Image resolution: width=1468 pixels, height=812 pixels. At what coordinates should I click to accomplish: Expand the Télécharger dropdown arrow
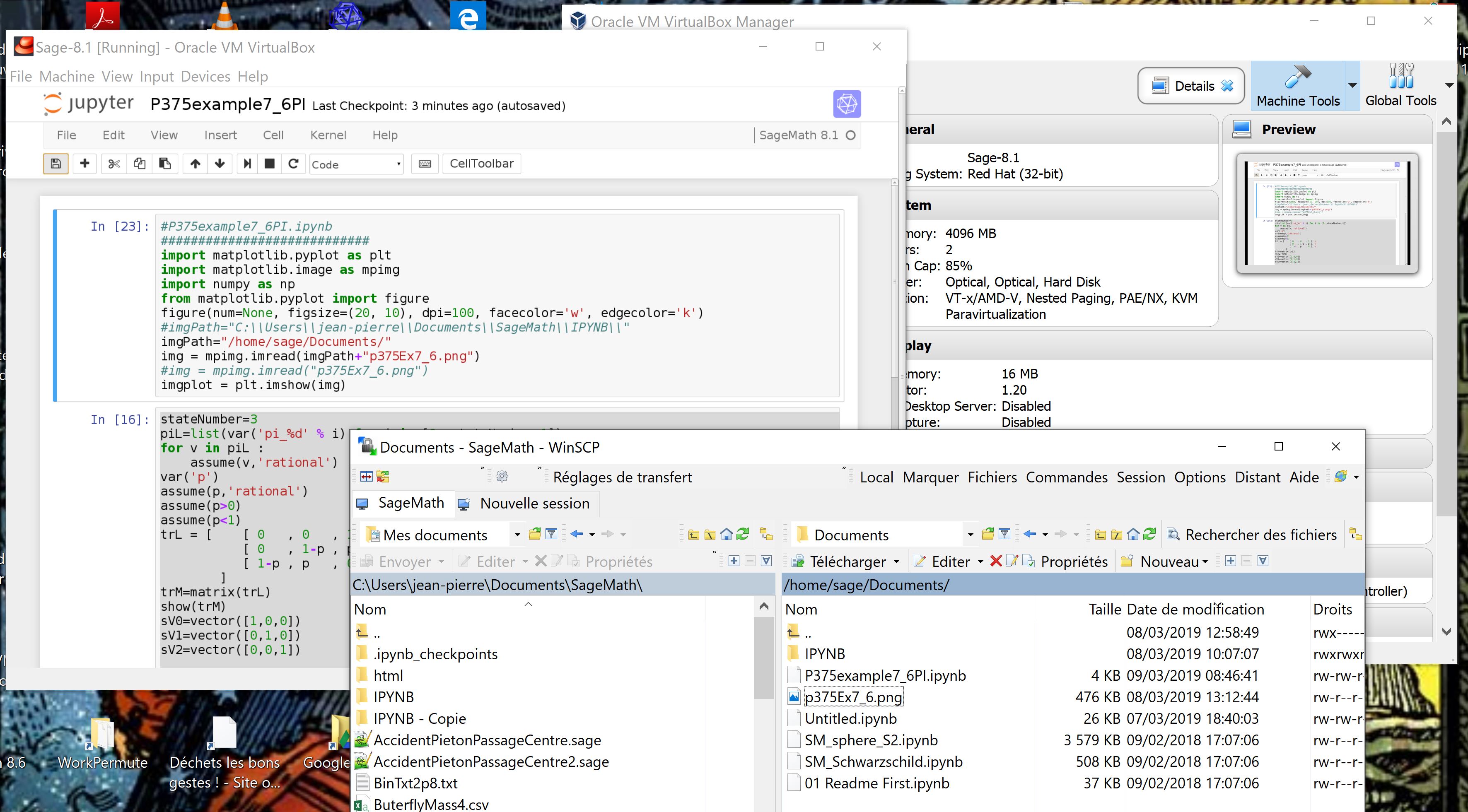[896, 562]
